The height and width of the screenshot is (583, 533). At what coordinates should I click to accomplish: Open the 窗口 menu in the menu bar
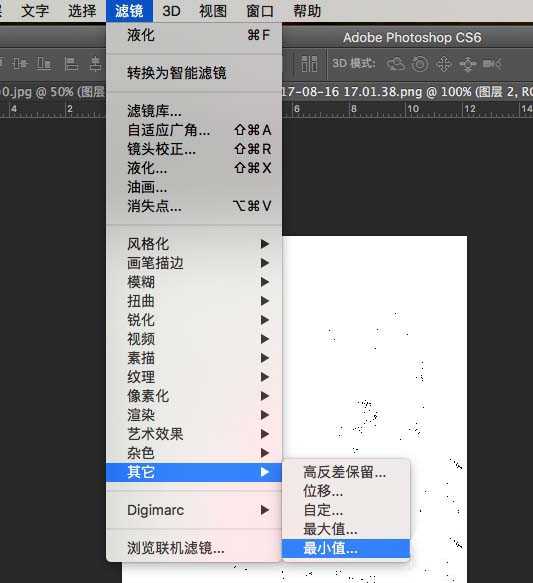[260, 10]
